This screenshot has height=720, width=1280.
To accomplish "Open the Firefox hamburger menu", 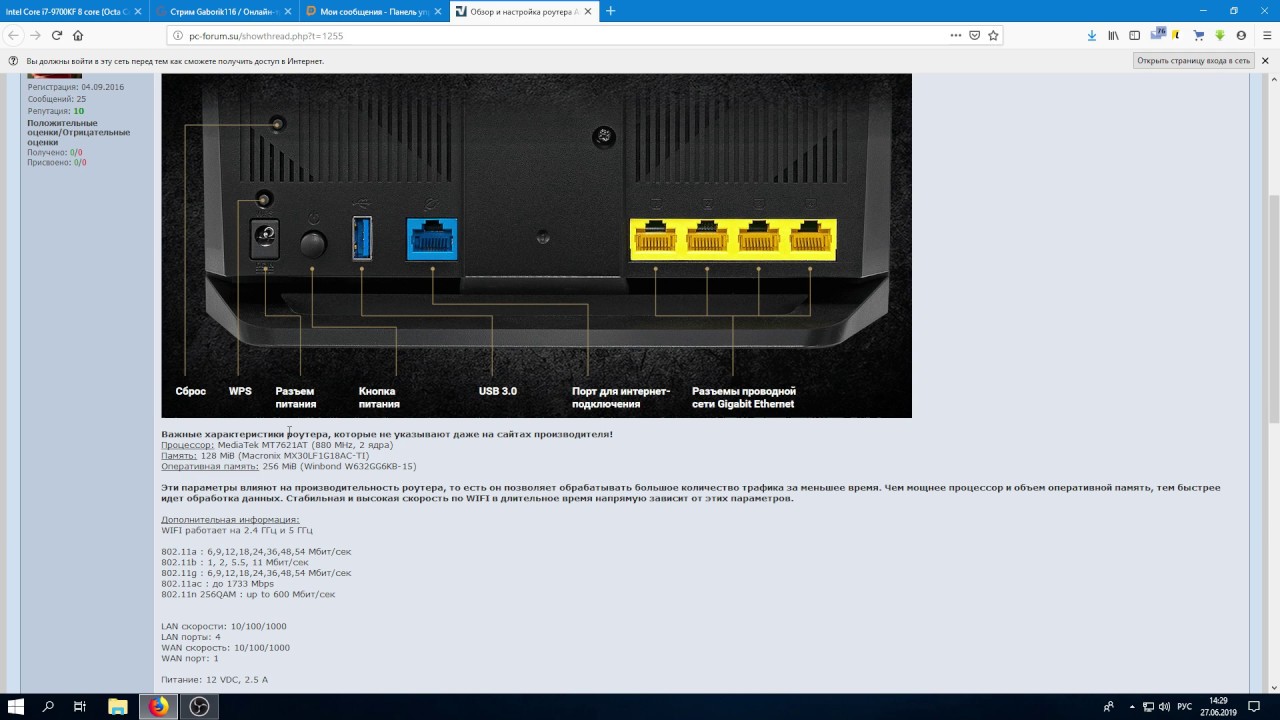I will (1267, 35).
